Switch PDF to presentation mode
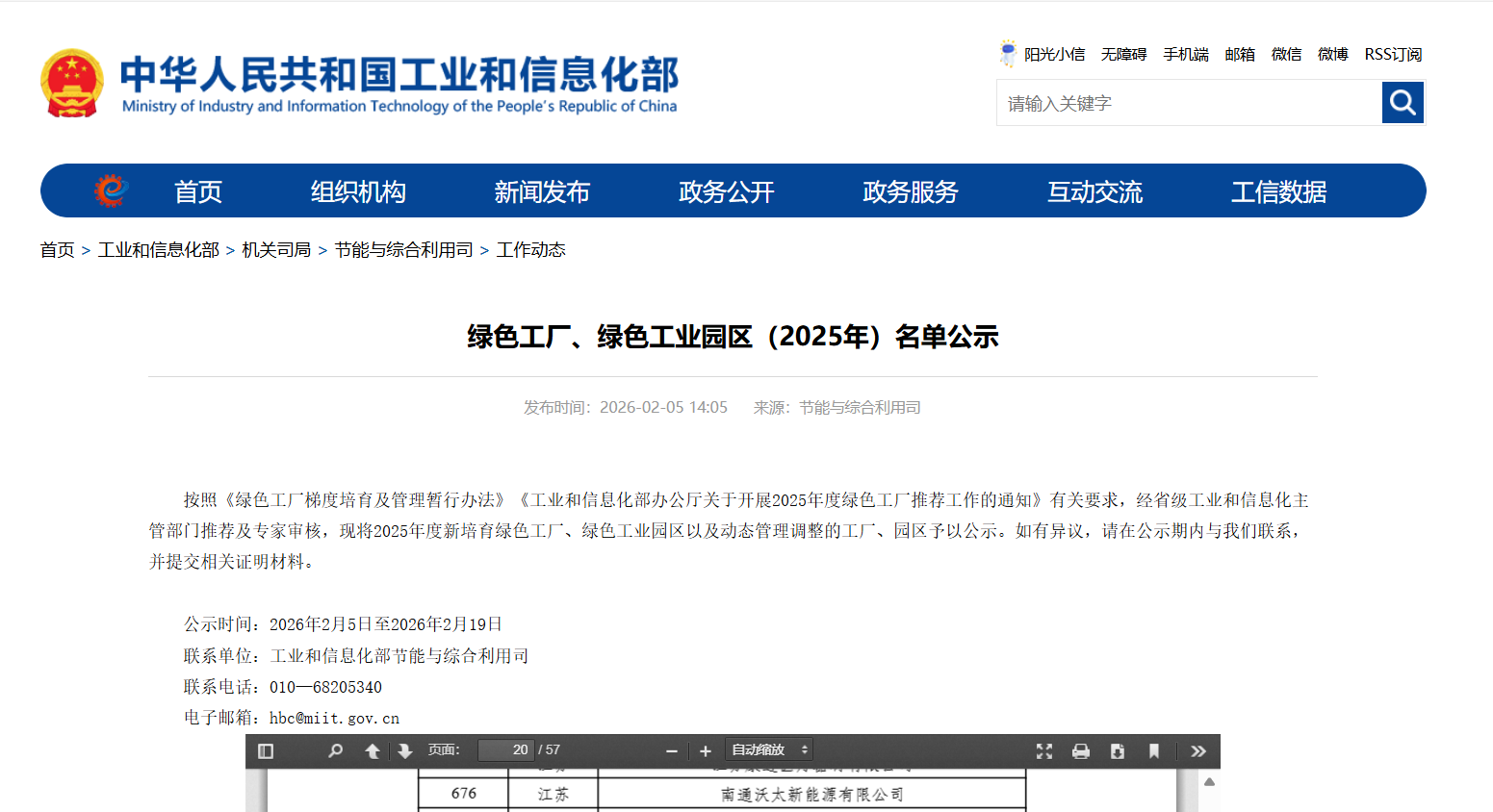Viewport: 1493px width, 812px height. [x=1043, y=749]
